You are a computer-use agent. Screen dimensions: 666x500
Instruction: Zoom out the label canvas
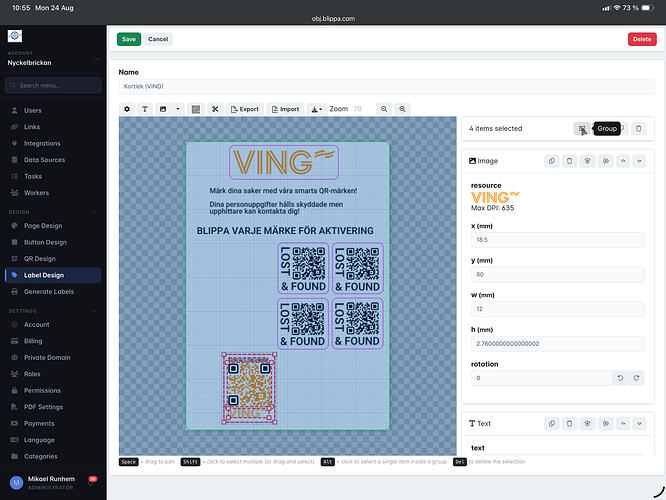384,109
